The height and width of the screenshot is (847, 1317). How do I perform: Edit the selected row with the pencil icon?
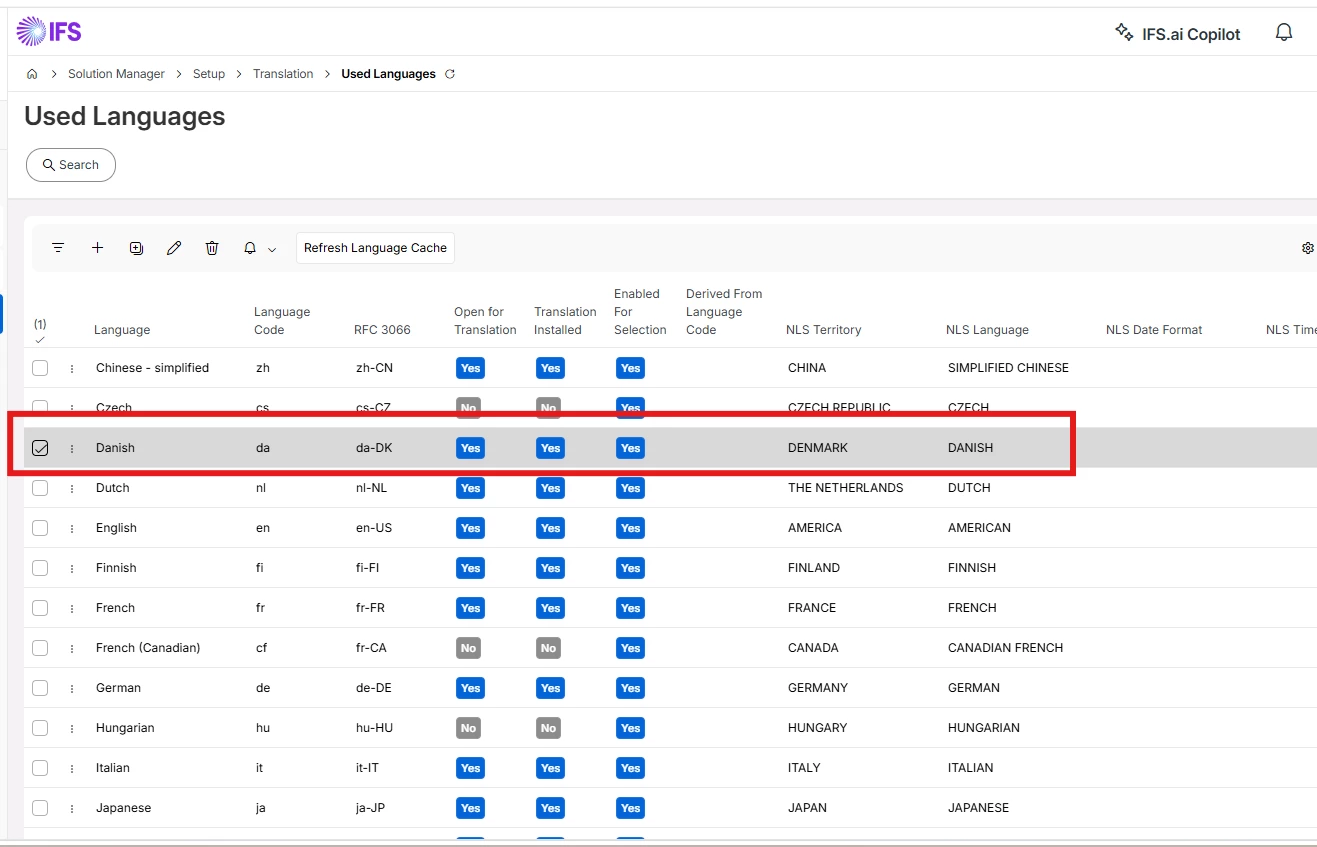(174, 248)
